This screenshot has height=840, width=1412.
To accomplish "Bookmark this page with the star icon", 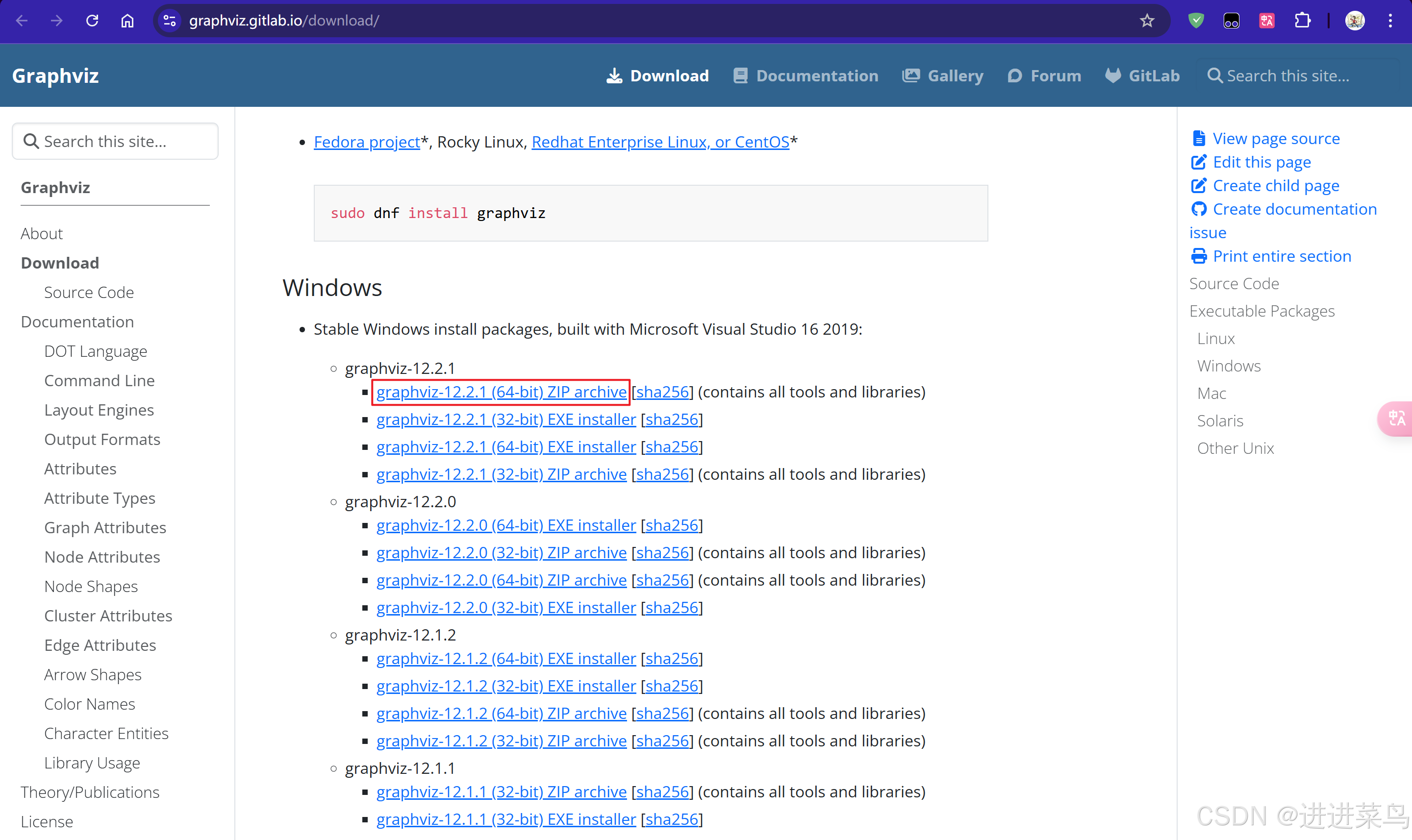I will click(1146, 21).
